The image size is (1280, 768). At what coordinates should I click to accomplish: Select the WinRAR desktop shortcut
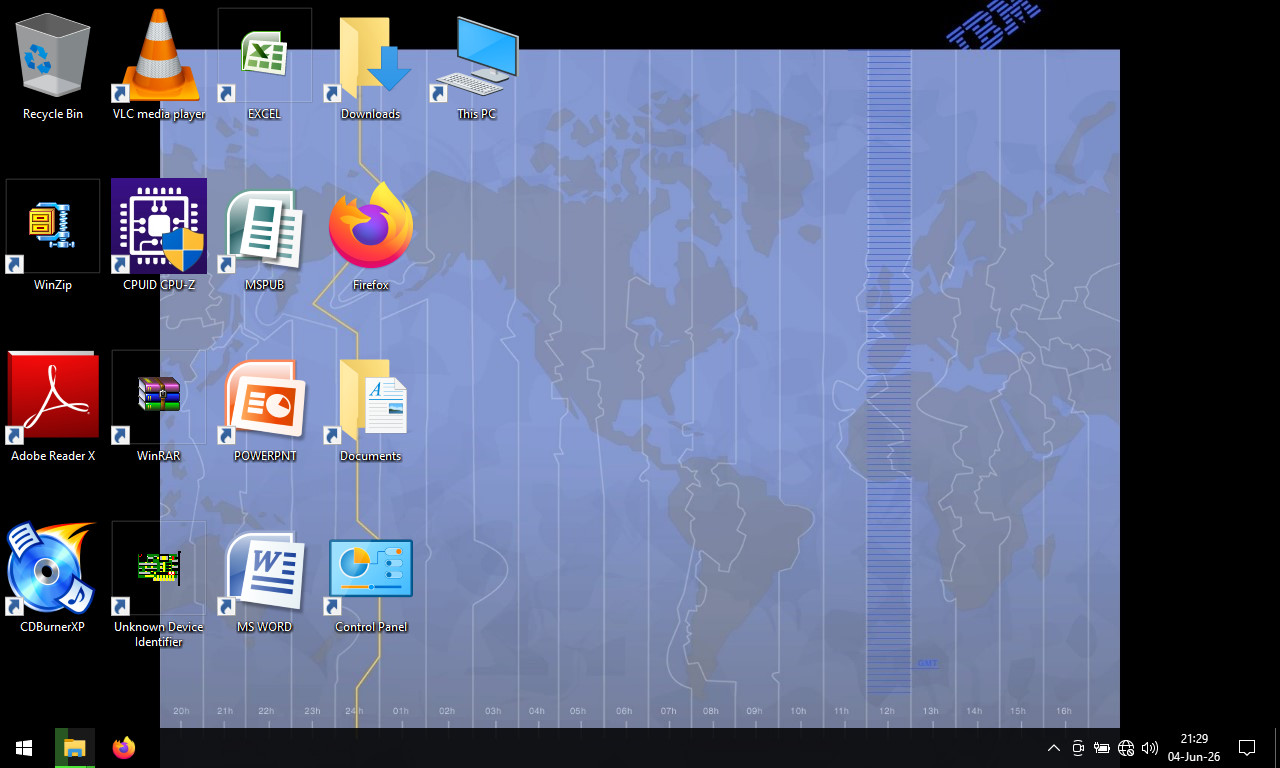point(159,407)
